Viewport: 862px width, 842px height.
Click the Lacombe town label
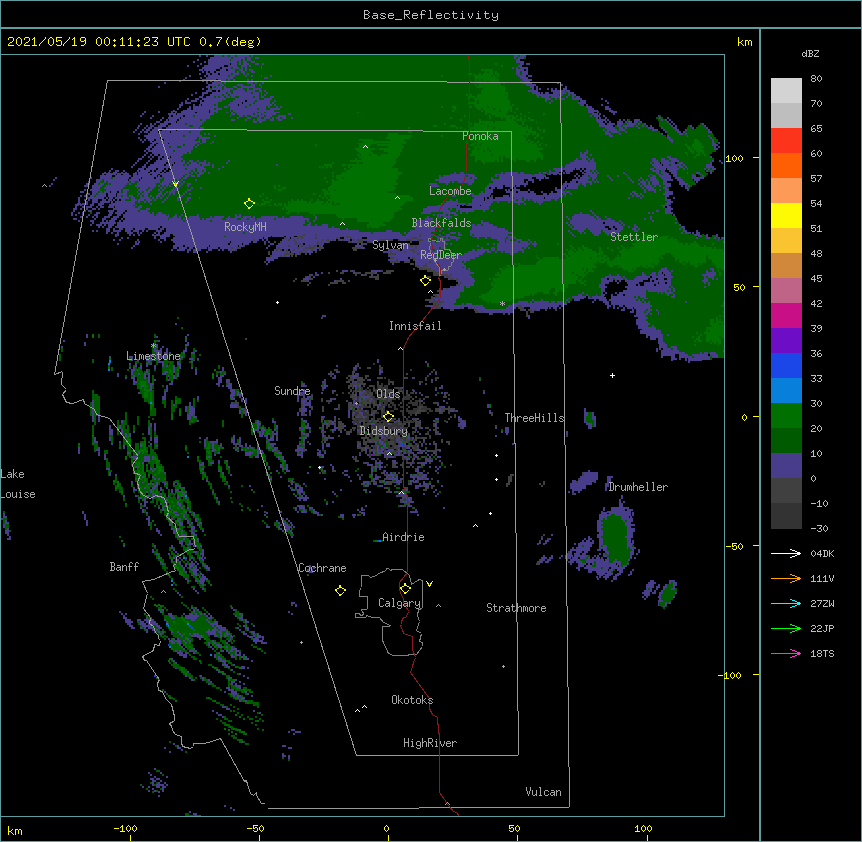click(450, 191)
